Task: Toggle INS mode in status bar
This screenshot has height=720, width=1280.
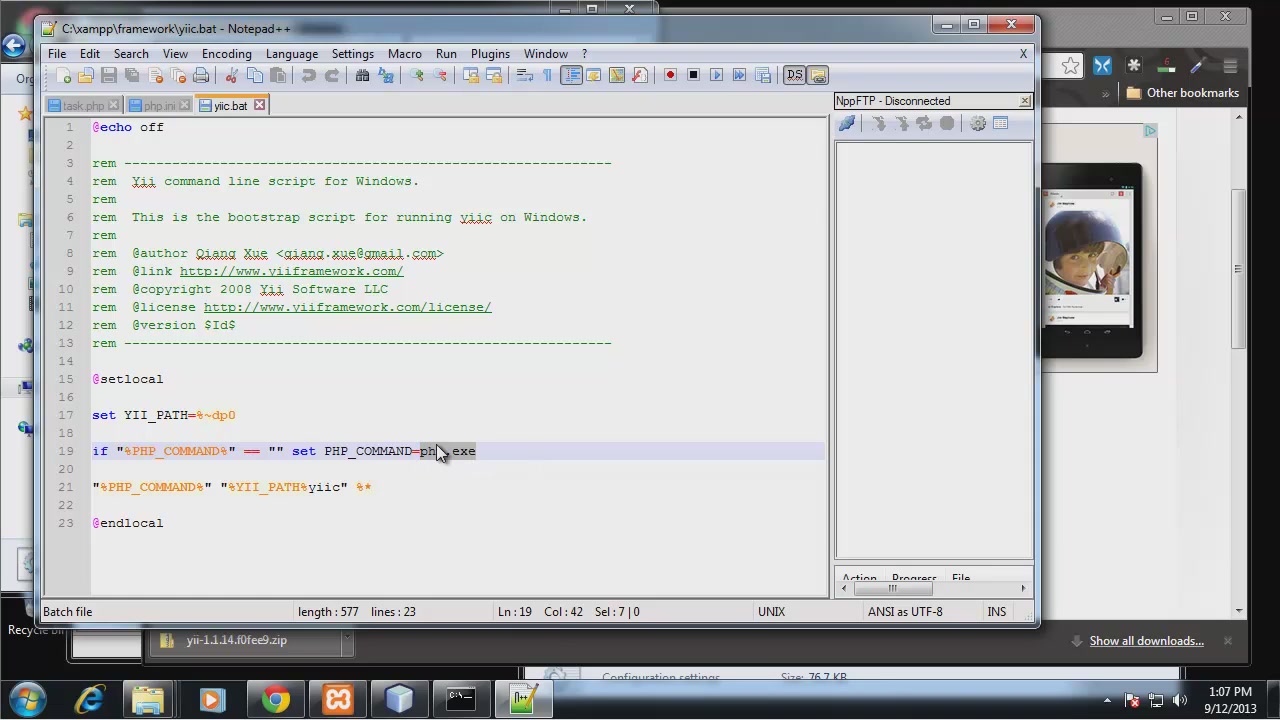Action: coord(997,612)
